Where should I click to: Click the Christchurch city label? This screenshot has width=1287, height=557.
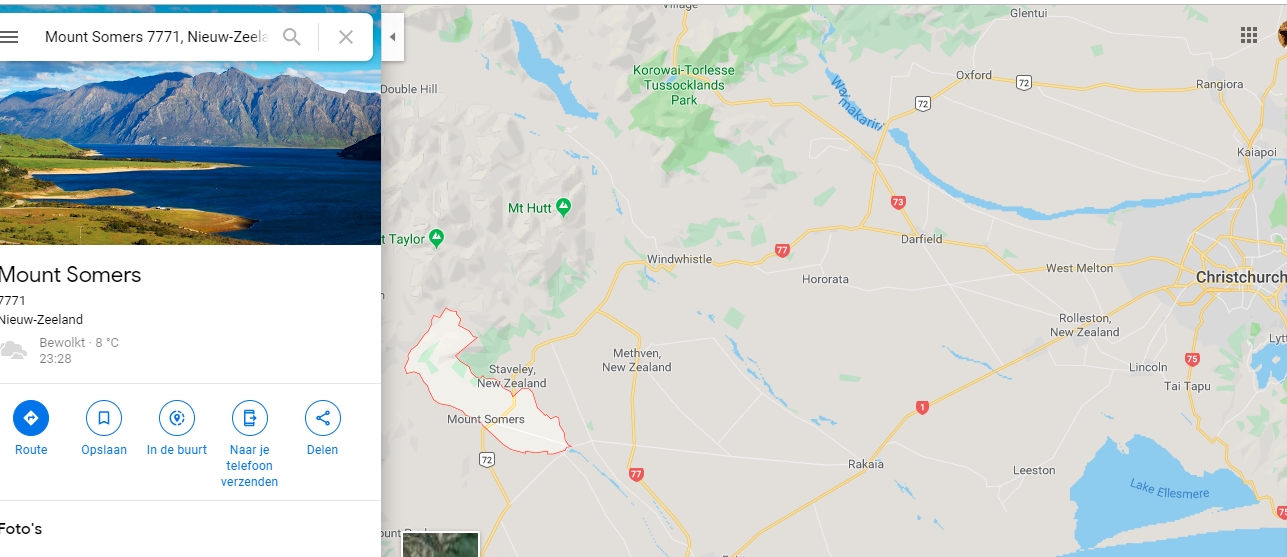click(x=1241, y=277)
